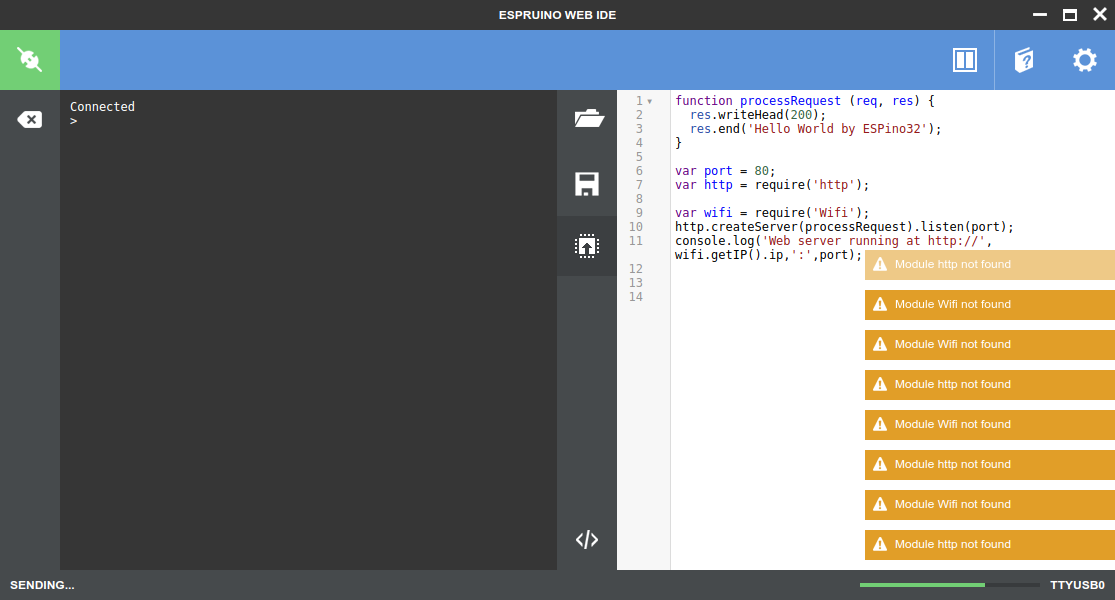Click the last 'Module http not found' notification
This screenshot has width=1115, height=600.
pos(990,545)
